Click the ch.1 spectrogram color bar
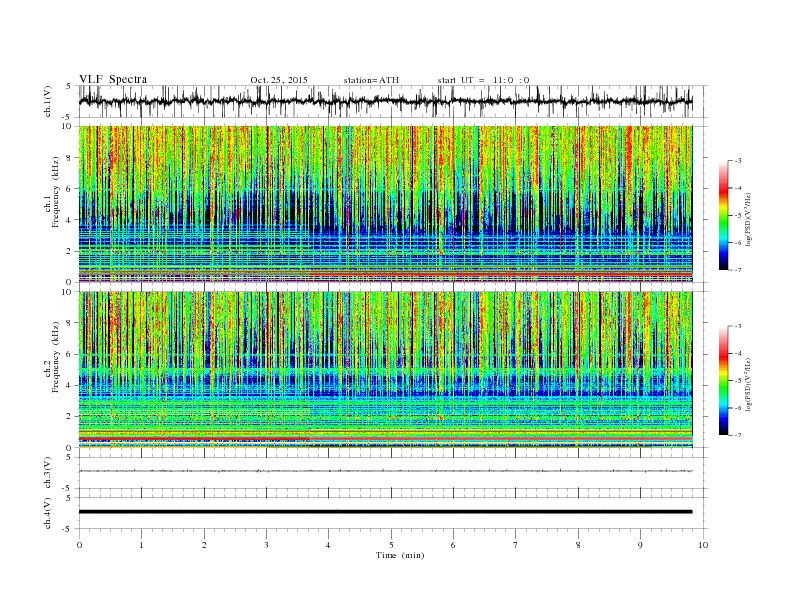 (x=723, y=215)
